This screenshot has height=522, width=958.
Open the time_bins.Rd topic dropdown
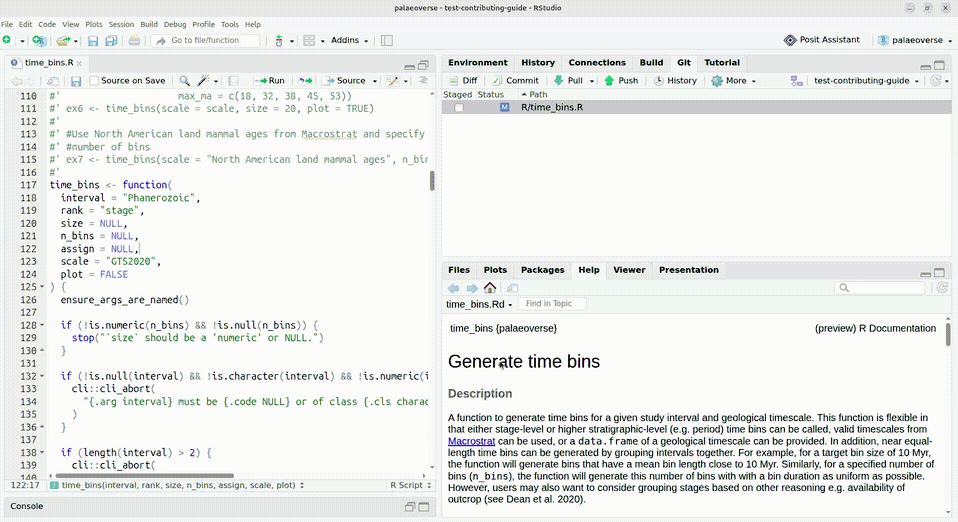(x=479, y=304)
